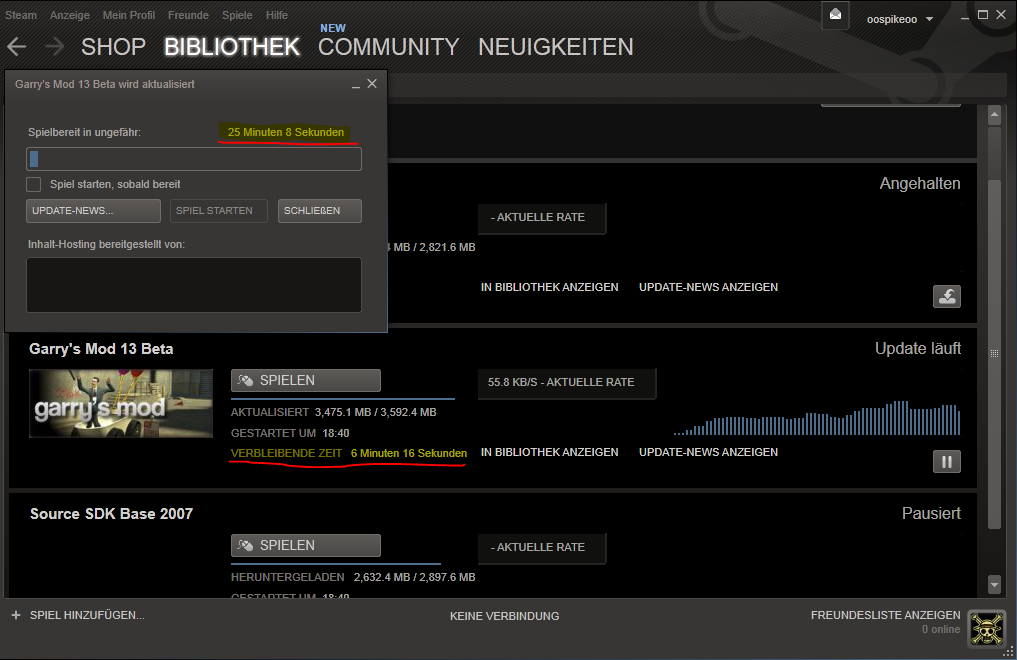Enable 'Spiel starten, sobald bereit' checkbox
Screen dimensions: 1017x660
pos(34,184)
